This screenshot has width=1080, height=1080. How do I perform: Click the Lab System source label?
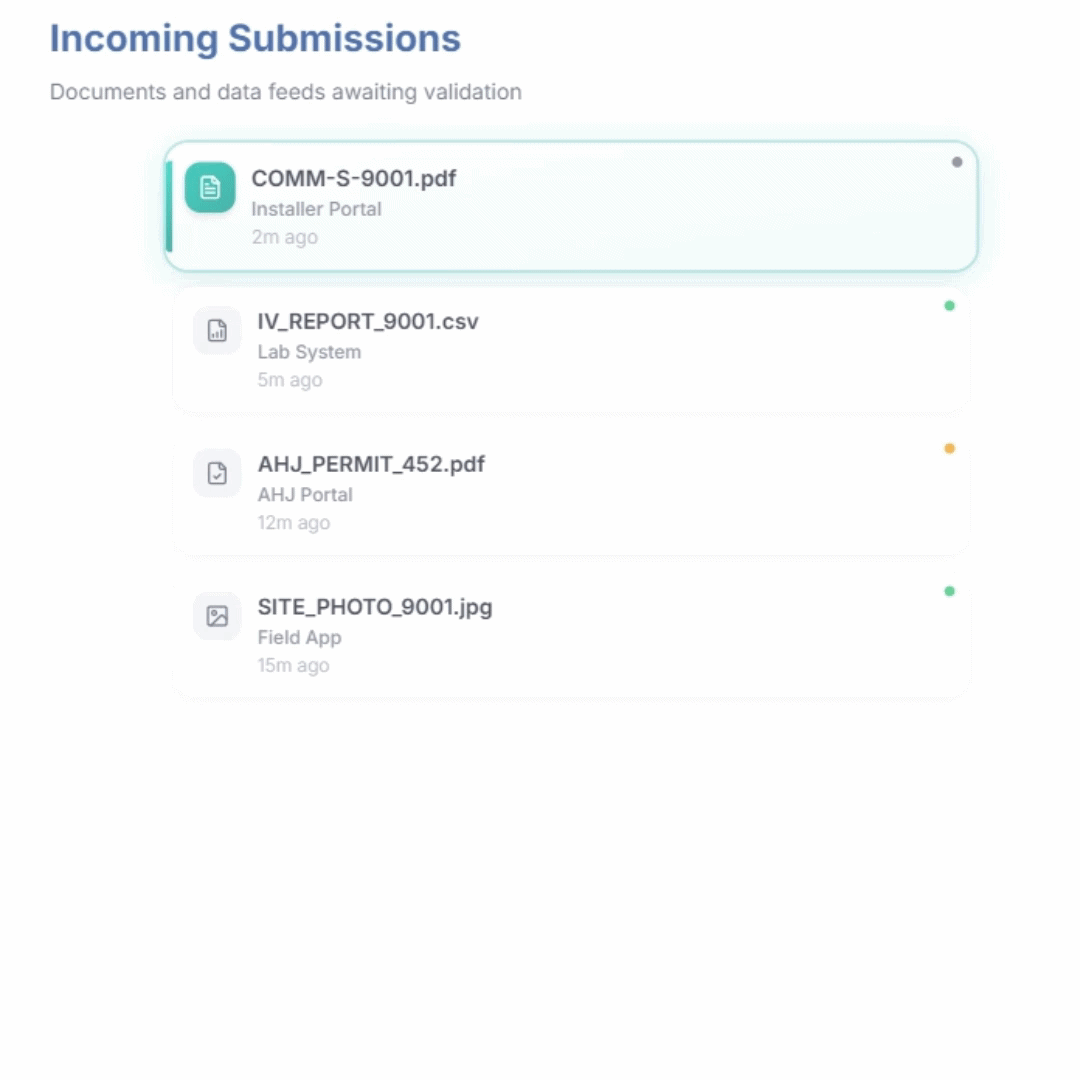click(309, 352)
